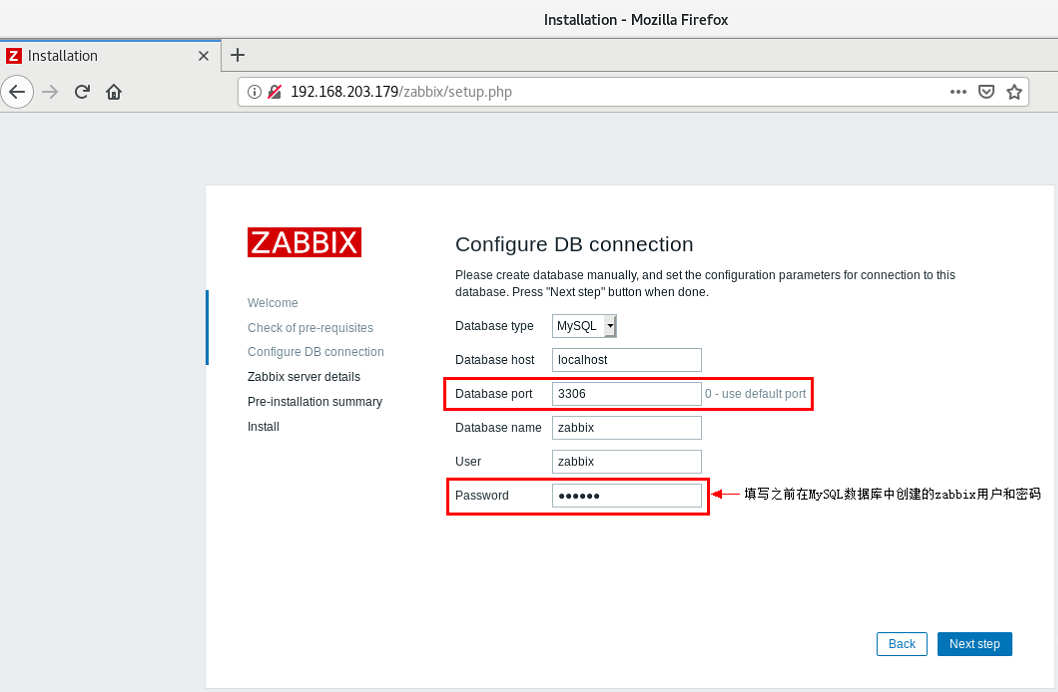
Task: Click the Database host input field
Action: pyautogui.click(x=627, y=359)
